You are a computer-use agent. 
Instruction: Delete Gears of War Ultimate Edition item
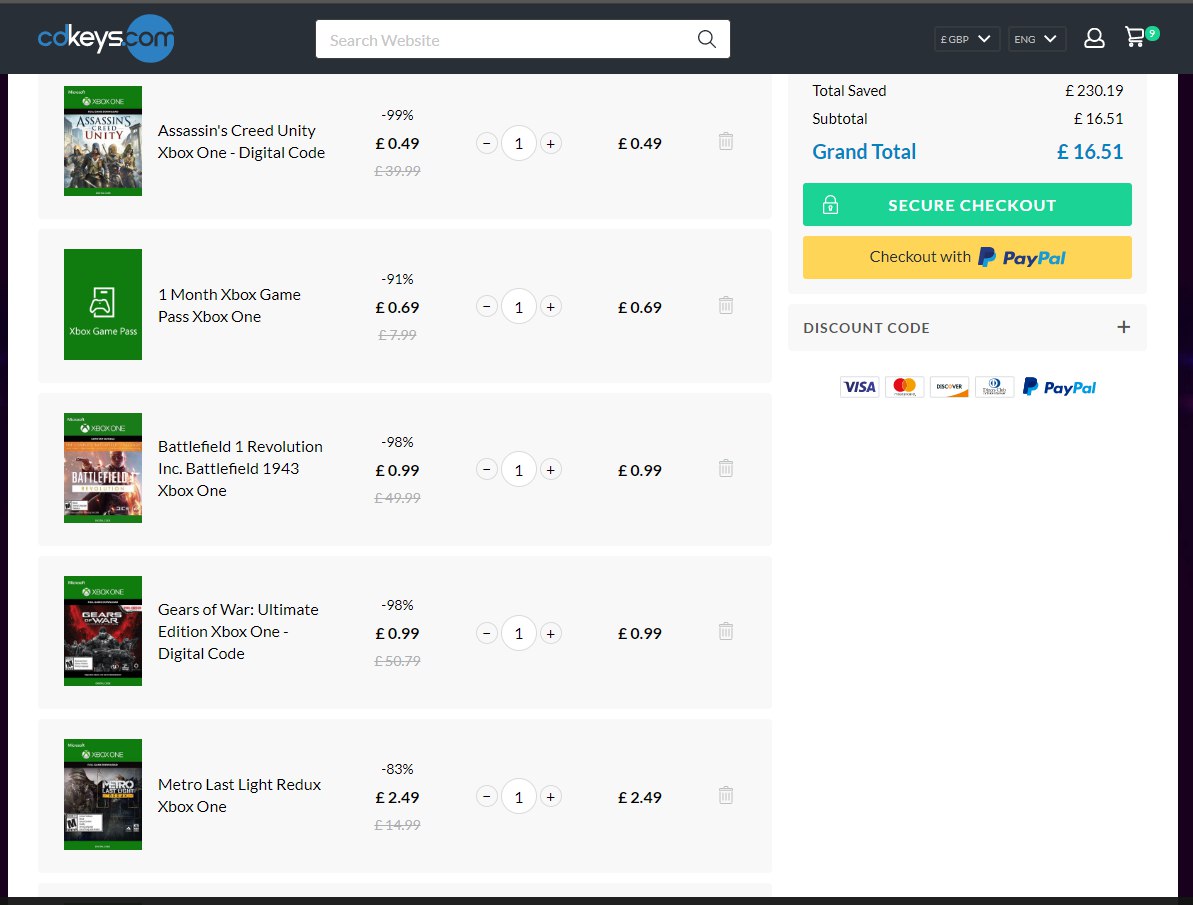pyautogui.click(x=726, y=631)
